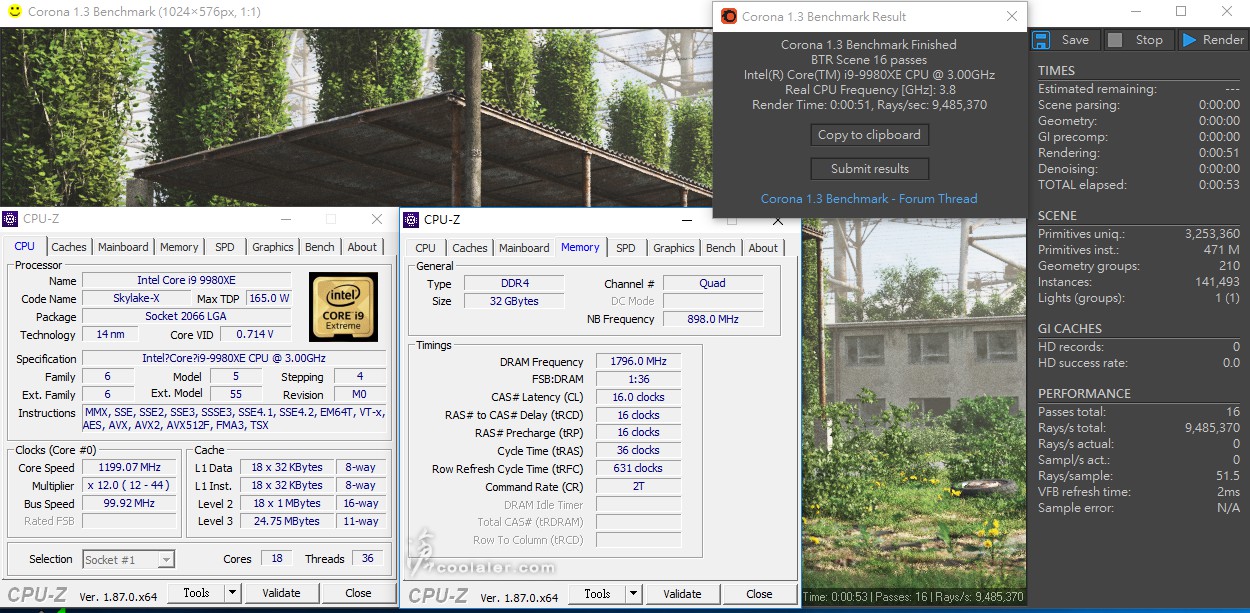Viewport: 1250px width, 613px height.
Task: Click the memory Type field DDR4
Action: 514,283
